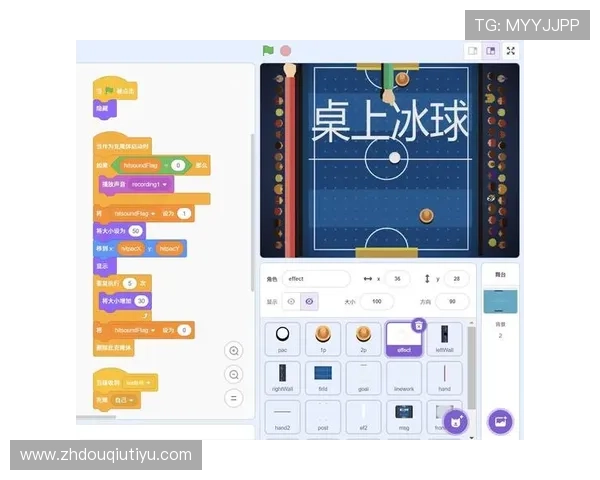Edit the size field showing 100

pyautogui.click(x=377, y=302)
